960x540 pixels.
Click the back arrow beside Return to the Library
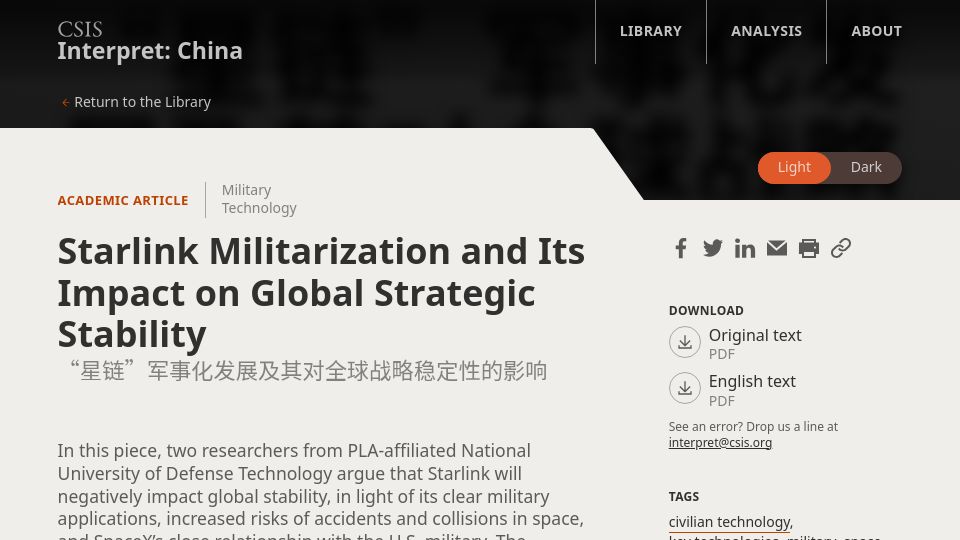[x=65, y=102]
